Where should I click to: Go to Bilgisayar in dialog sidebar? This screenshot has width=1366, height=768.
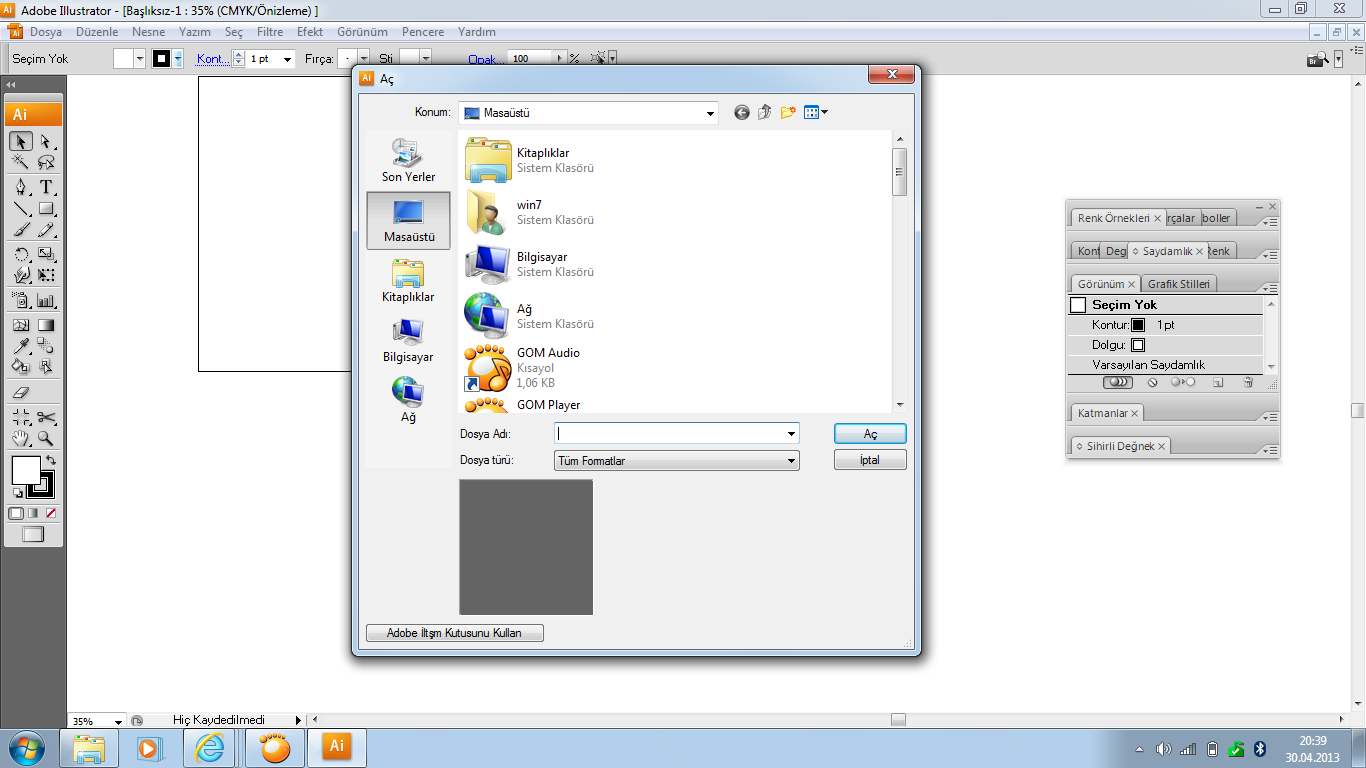[408, 340]
